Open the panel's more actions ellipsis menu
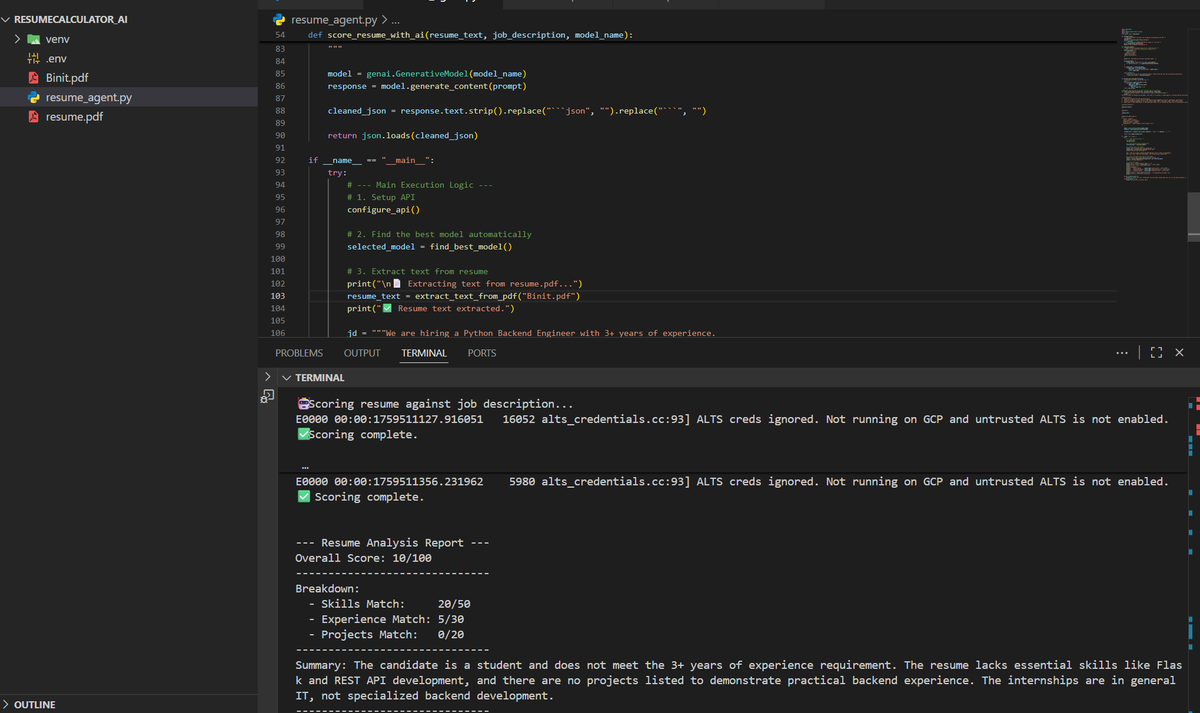 coord(1124,353)
